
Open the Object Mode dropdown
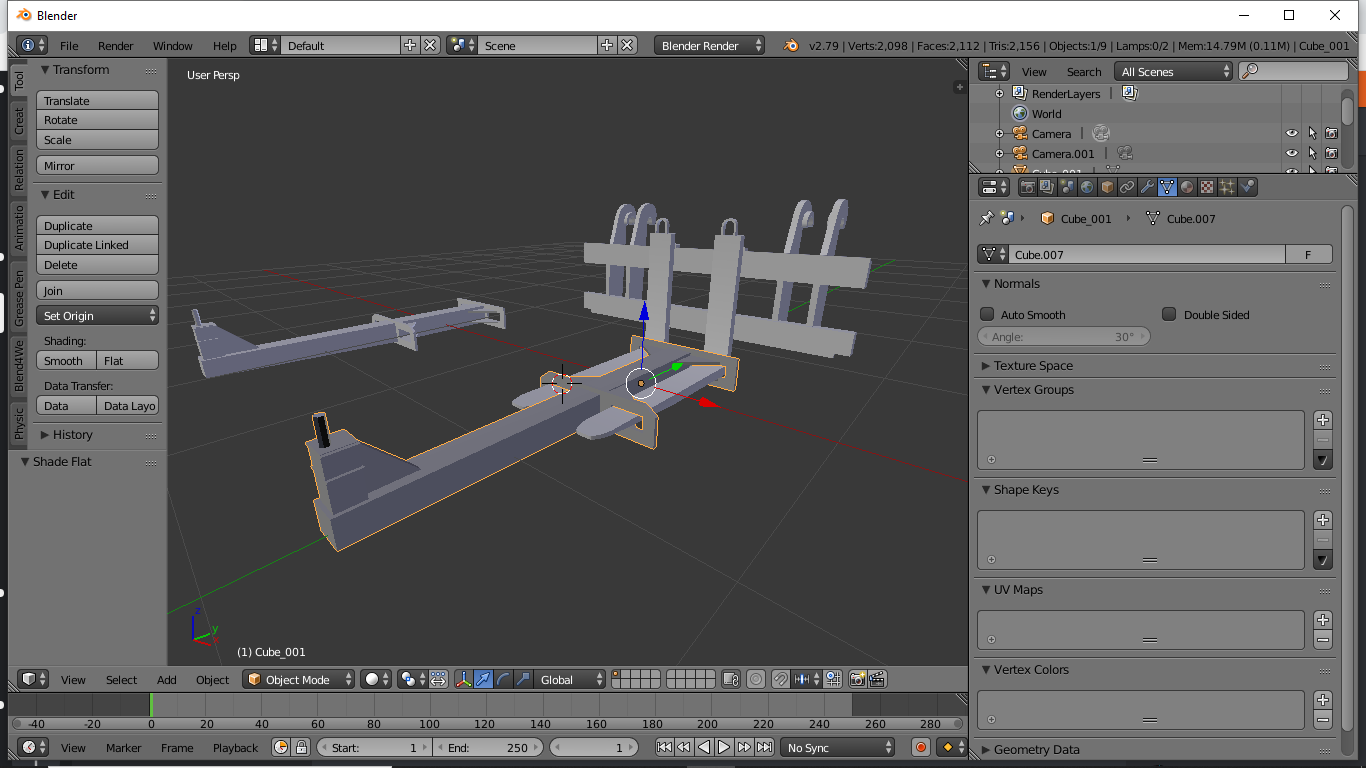299,679
